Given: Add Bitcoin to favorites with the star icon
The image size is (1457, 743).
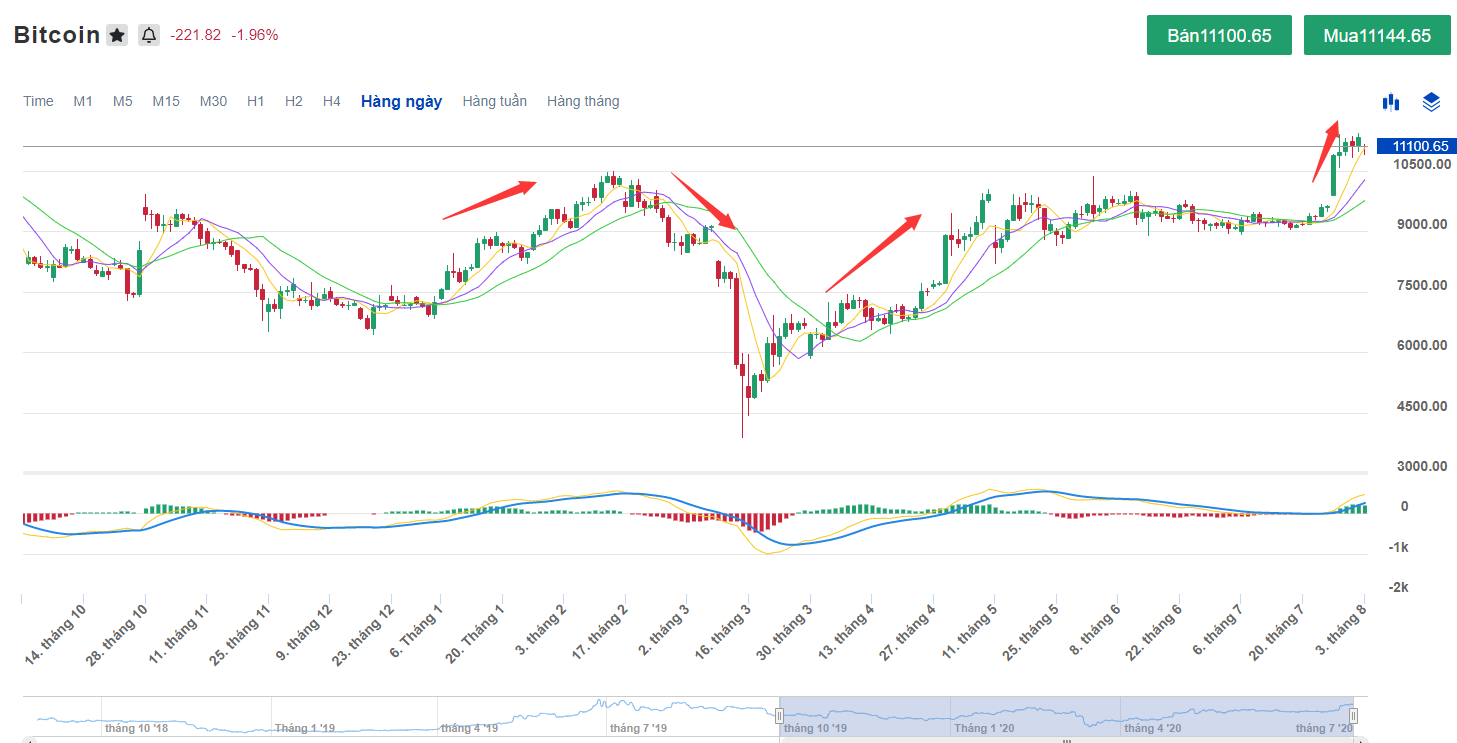Looking at the screenshot, I should point(117,36).
